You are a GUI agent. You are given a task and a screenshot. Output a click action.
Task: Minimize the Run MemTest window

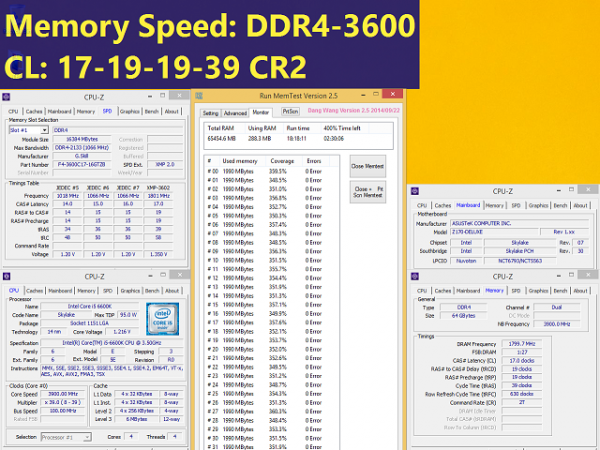click(363, 95)
